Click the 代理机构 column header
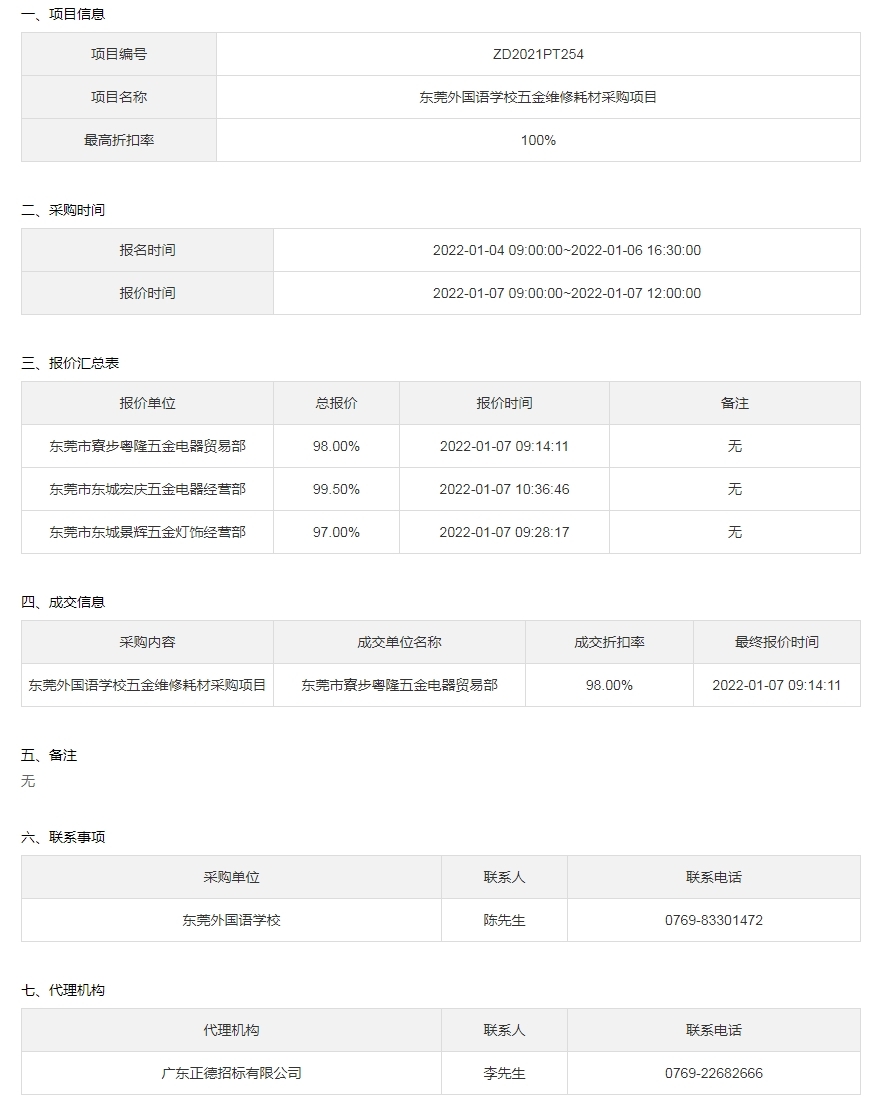This screenshot has width=875, height=1109. pos(231,1030)
